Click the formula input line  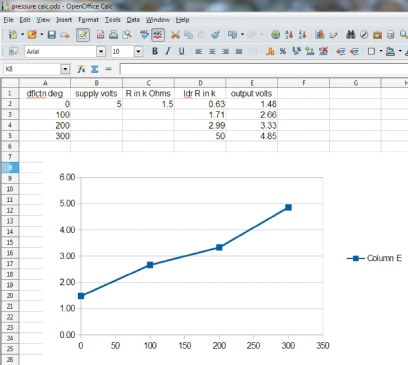click(x=264, y=69)
